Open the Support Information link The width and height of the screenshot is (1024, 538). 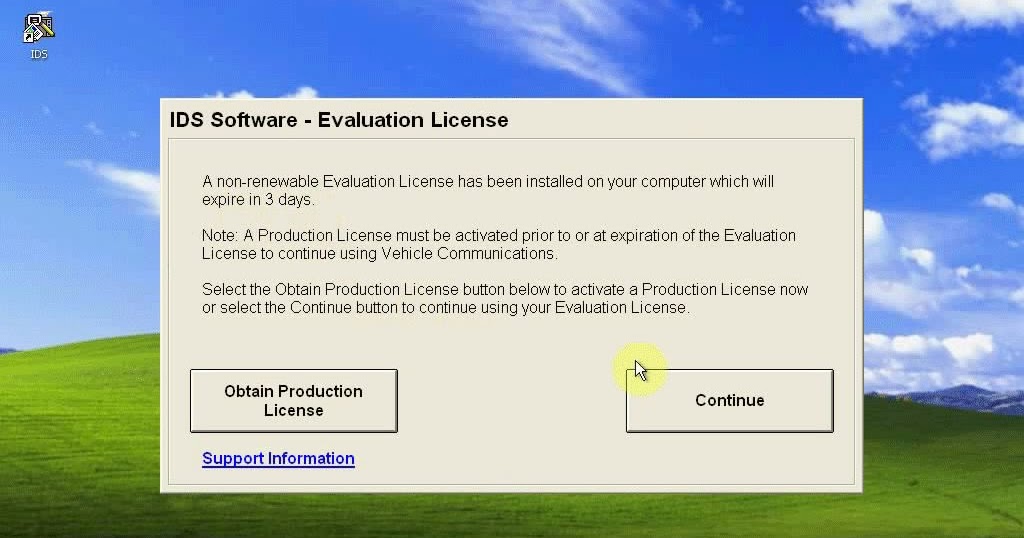pos(278,458)
